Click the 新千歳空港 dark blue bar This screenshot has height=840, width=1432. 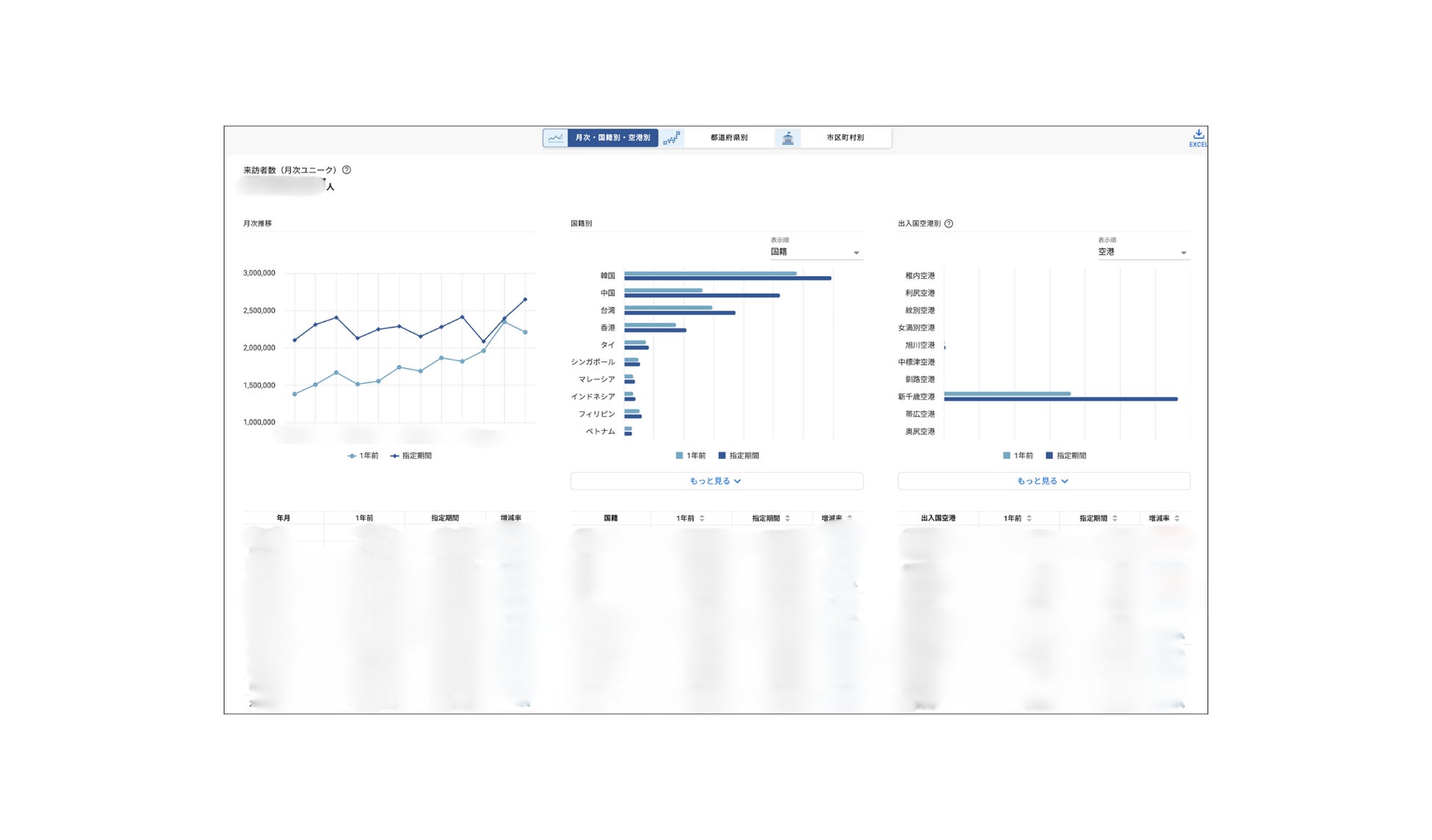[x=1060, y=399]
